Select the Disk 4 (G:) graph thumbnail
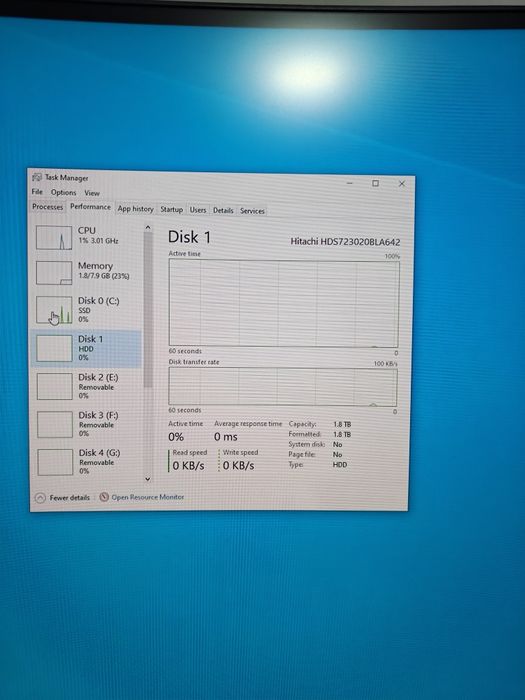 (x=55, y=462)
